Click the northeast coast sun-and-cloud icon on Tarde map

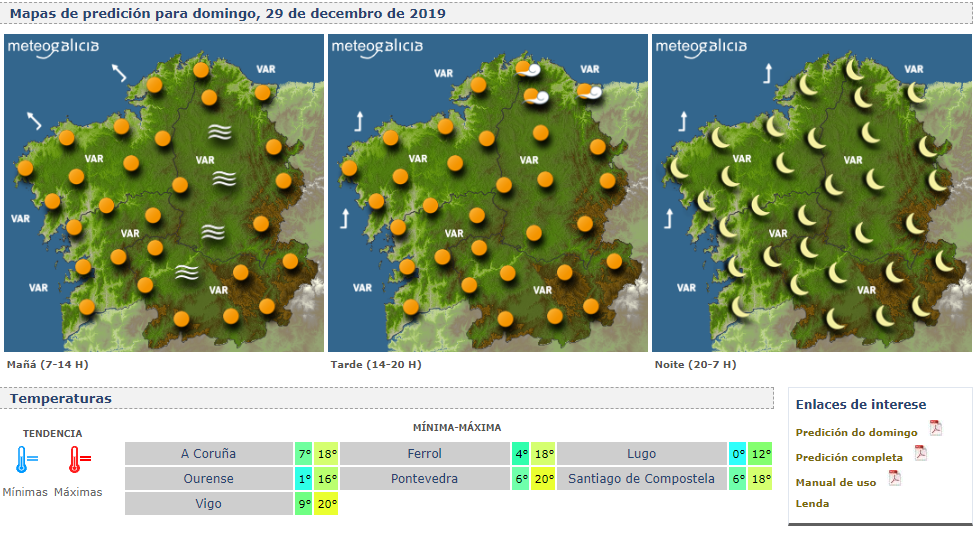tap(590, 92)
